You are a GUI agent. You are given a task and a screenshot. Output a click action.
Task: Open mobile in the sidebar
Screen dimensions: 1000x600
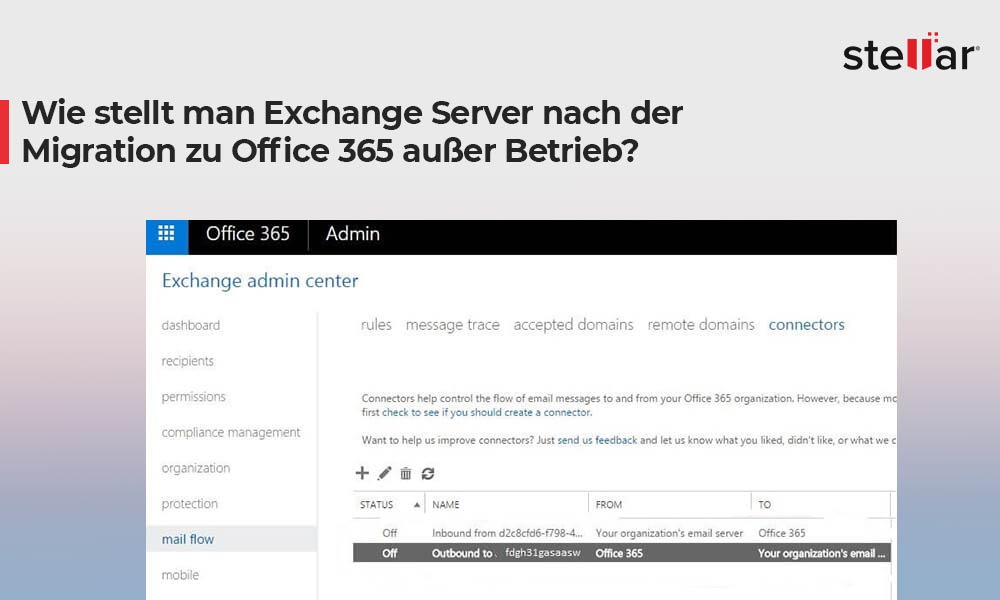click(x=180, y=575)
